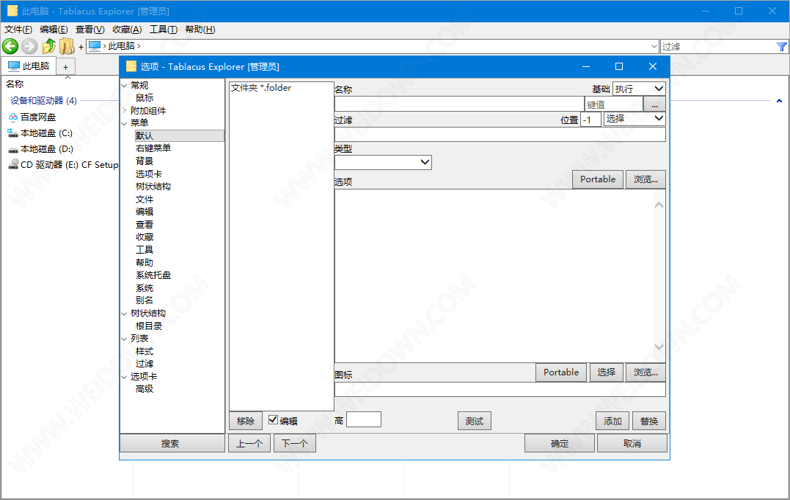
Task: Click the 确定 button
Action: 559,443
